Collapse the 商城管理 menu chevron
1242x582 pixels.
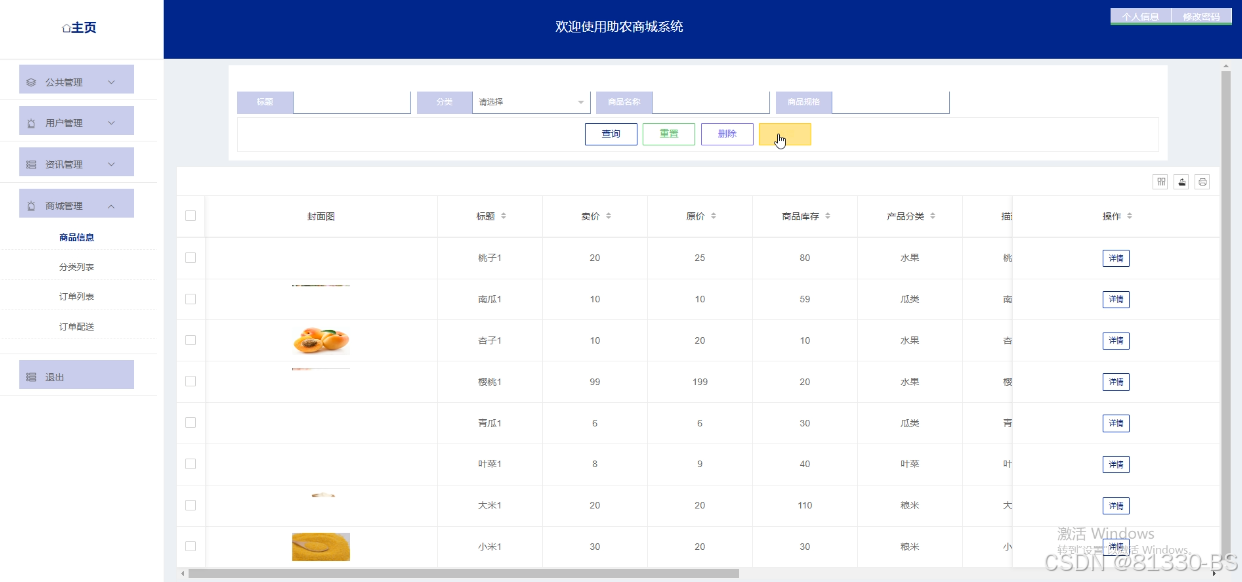point(111,206)
